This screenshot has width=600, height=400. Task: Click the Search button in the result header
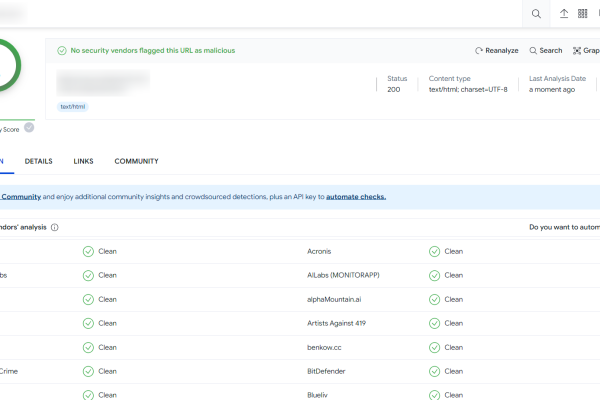pos(546,51)
